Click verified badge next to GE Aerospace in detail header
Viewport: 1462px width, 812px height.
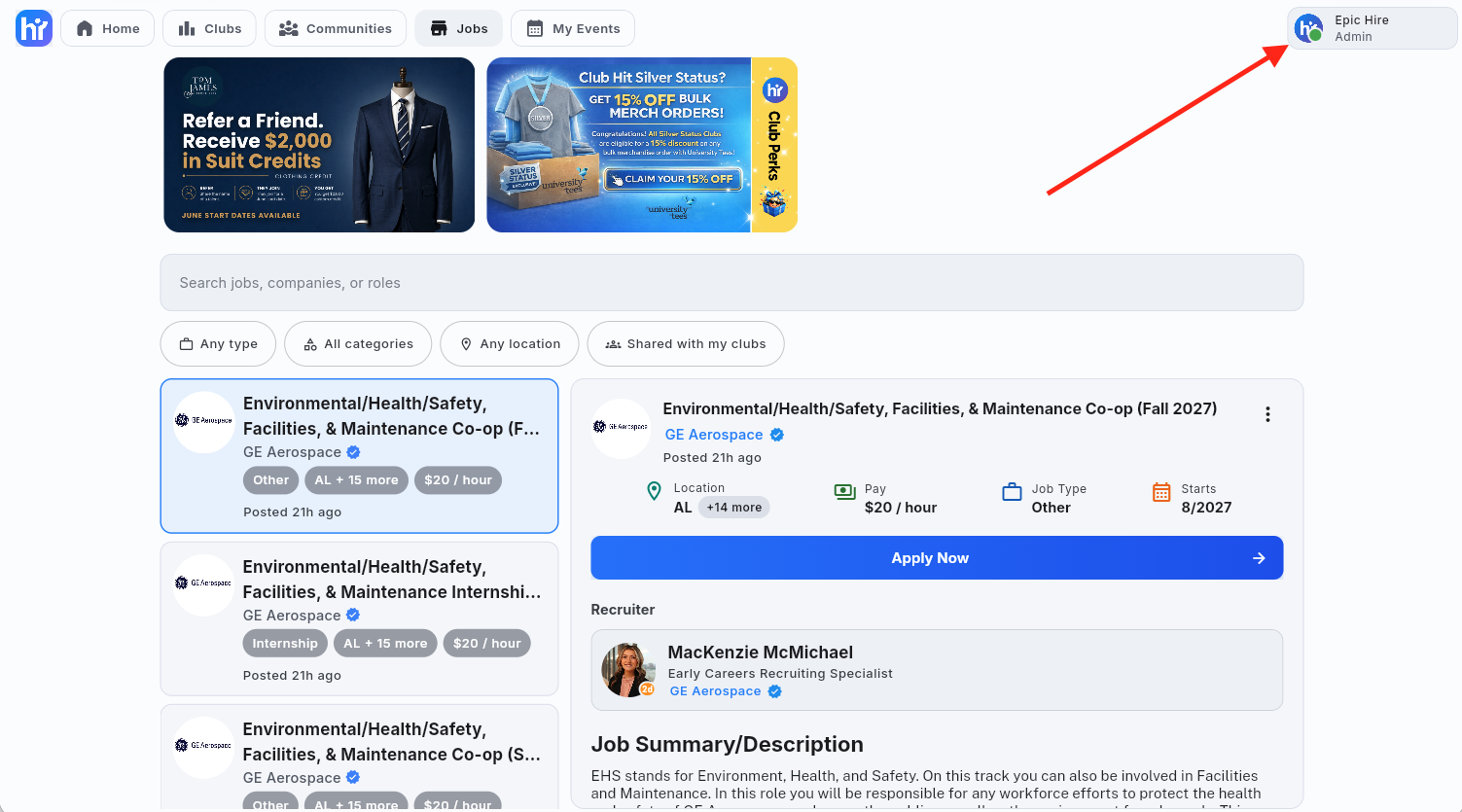coord(777,435)
